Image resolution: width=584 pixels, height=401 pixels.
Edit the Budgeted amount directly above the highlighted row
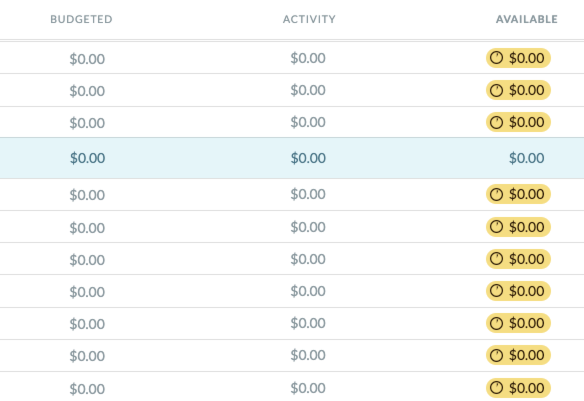tap(87, 123)
